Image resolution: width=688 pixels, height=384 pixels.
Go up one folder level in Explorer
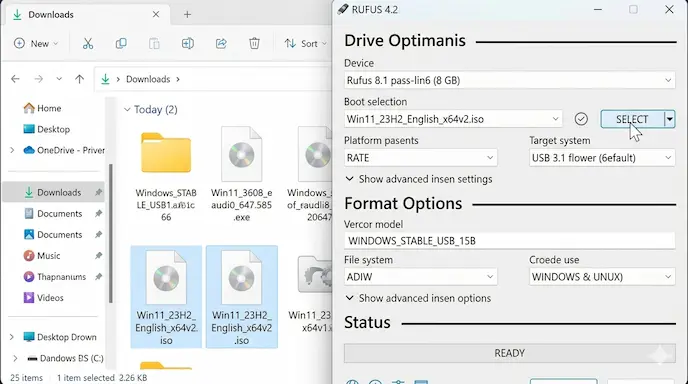(79, 79)
